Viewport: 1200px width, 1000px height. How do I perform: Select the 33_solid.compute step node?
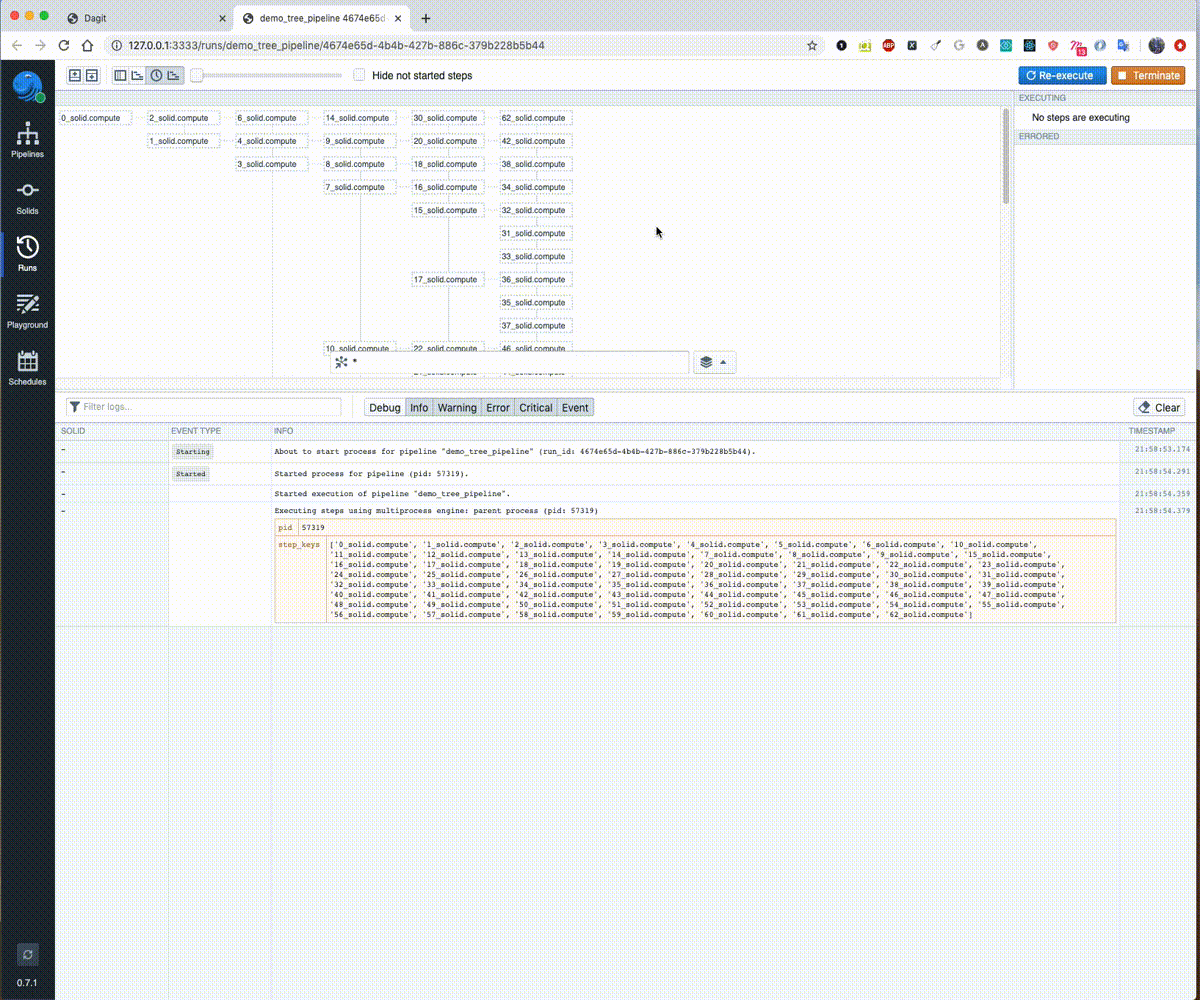536,256
